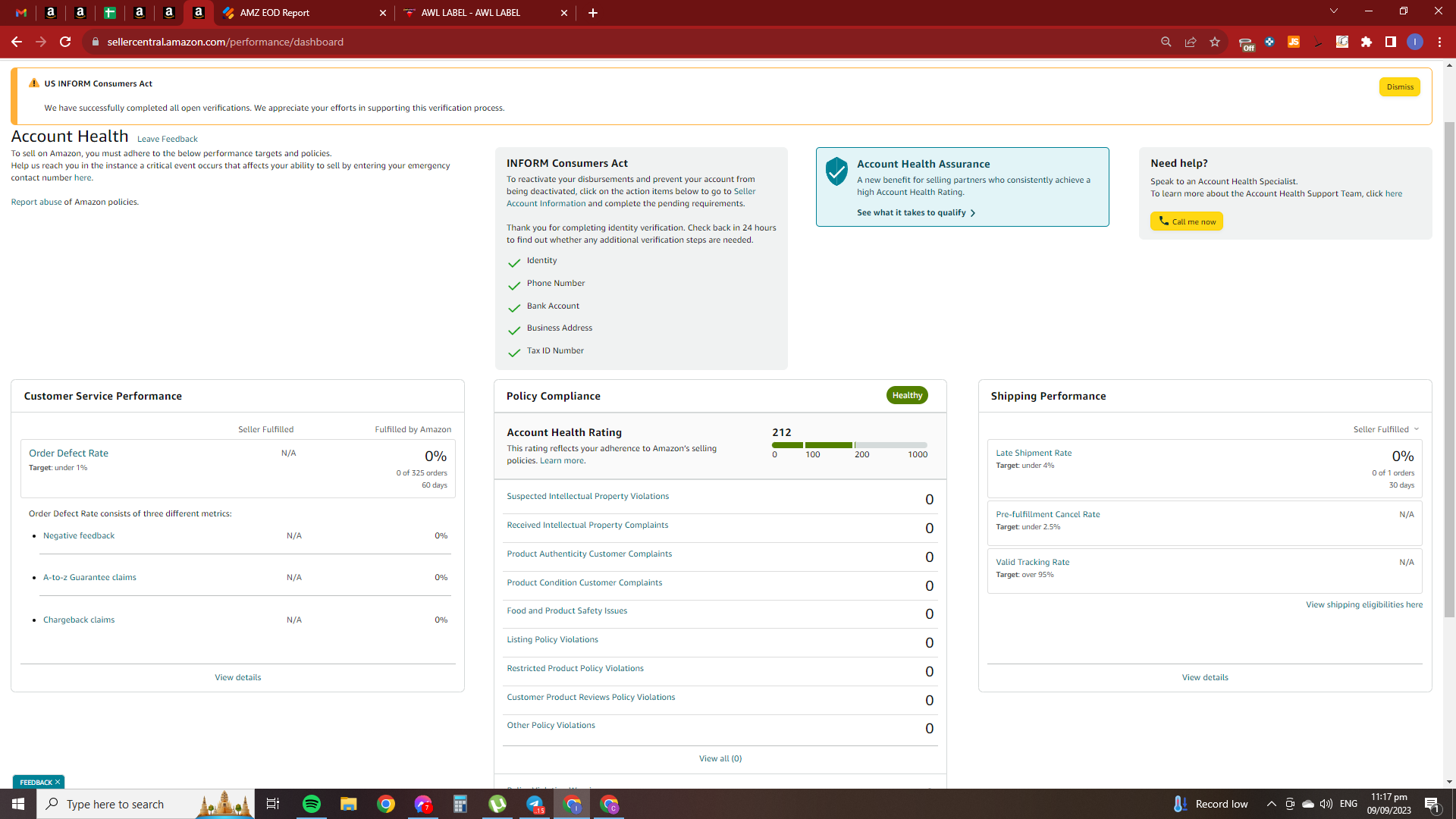Open the broom-shaped extension
The width and height of the screenshot is (1456, 819).
[x=1318, y=42]
